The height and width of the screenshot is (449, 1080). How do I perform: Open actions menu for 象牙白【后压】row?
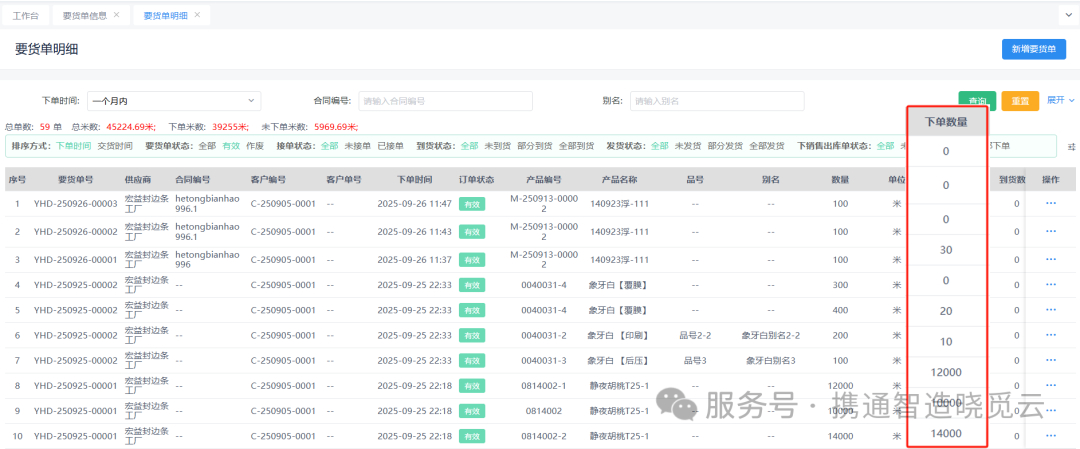click(x=1050, y=360)
